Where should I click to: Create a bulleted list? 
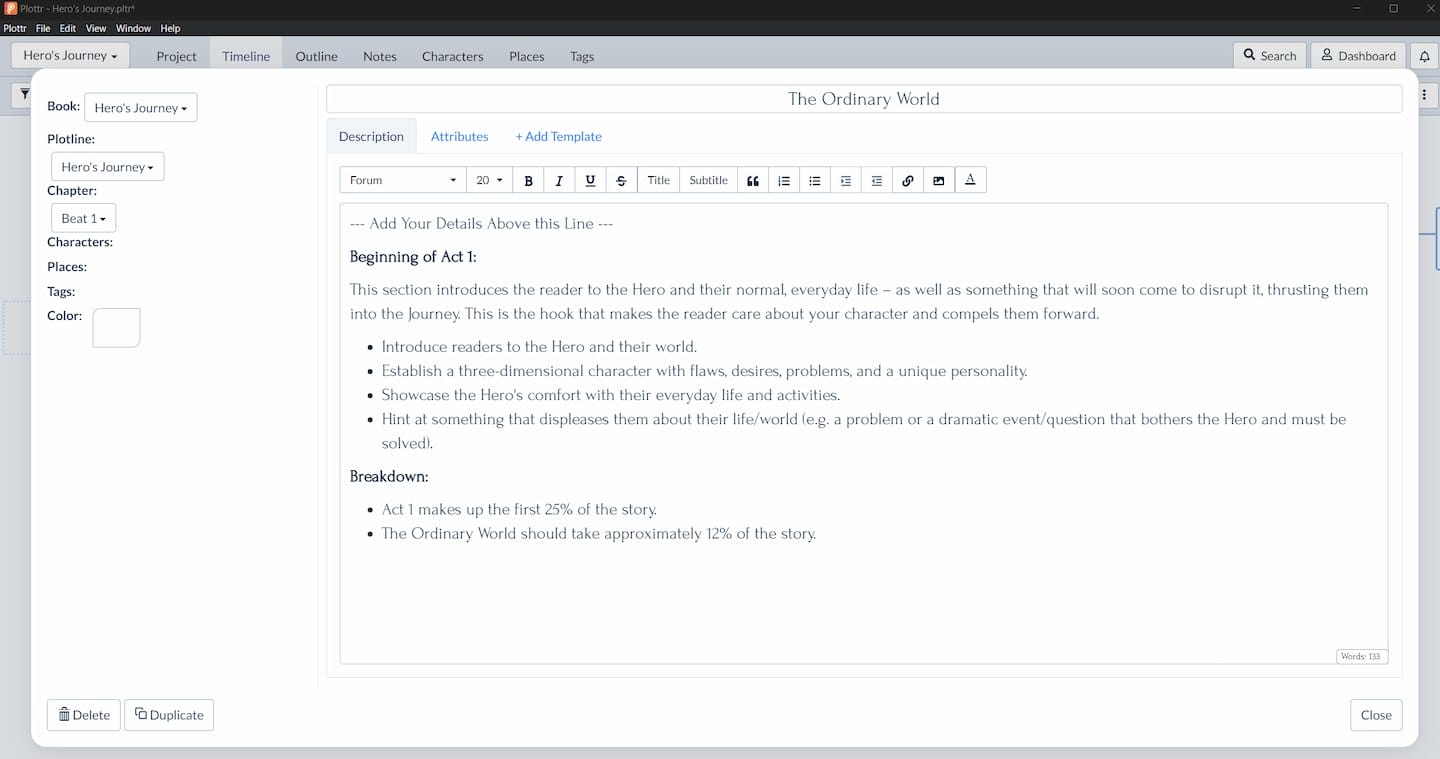click(x=815, y=180)
